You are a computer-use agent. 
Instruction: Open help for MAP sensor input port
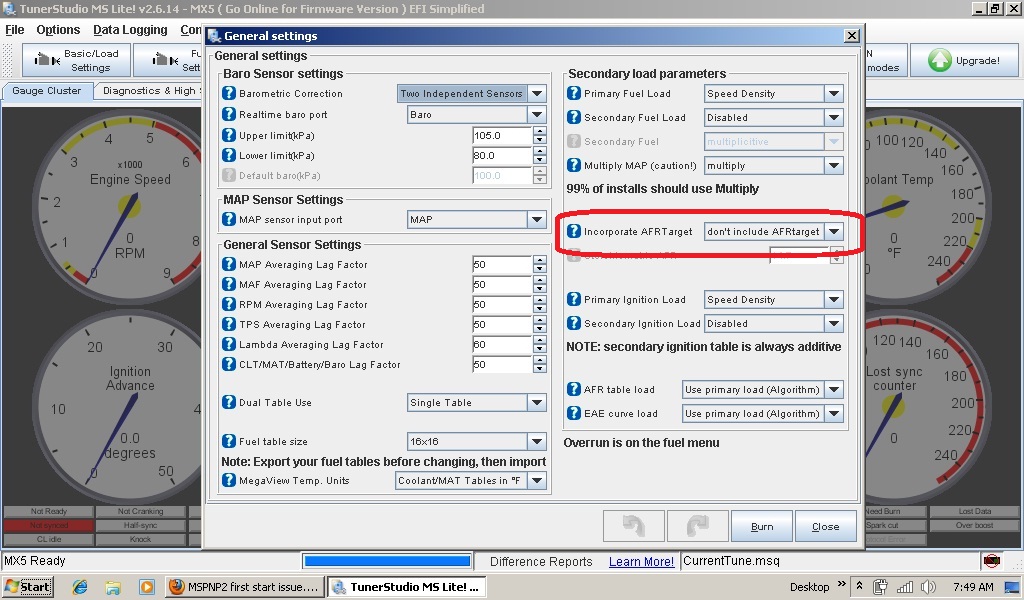tap(229, 219)
